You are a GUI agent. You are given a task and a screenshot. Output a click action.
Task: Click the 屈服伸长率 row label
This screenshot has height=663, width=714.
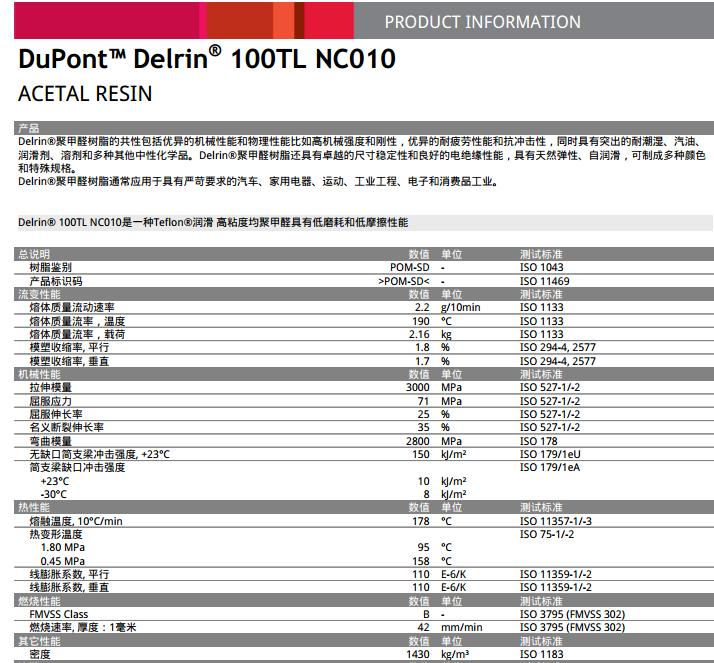pos(56,414)
